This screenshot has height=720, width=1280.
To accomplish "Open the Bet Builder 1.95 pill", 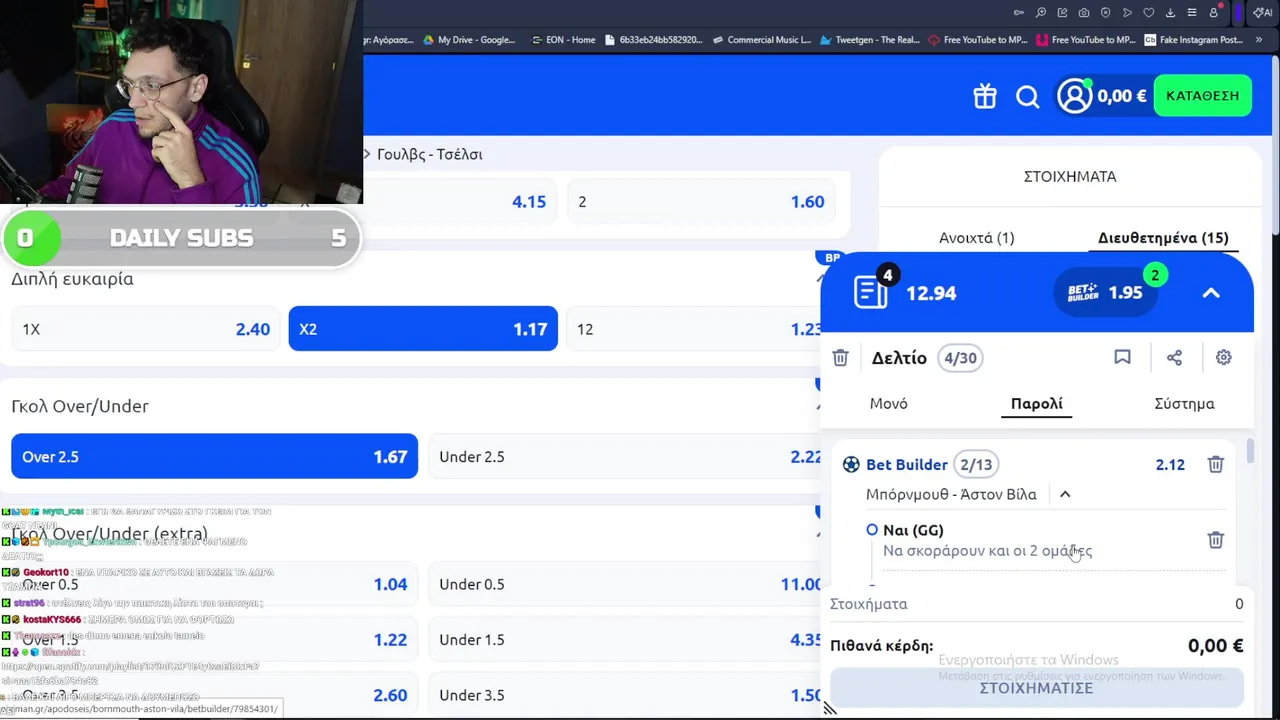I will pos(1105,293).
